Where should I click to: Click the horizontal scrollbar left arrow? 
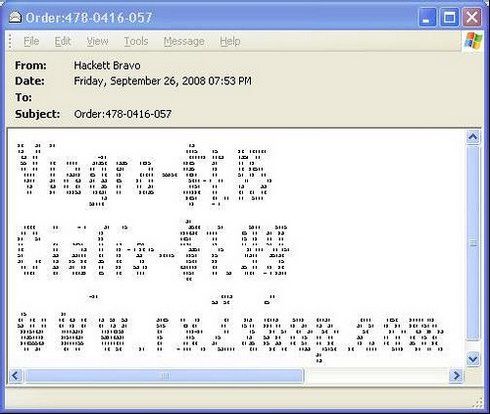pos(15,376)
